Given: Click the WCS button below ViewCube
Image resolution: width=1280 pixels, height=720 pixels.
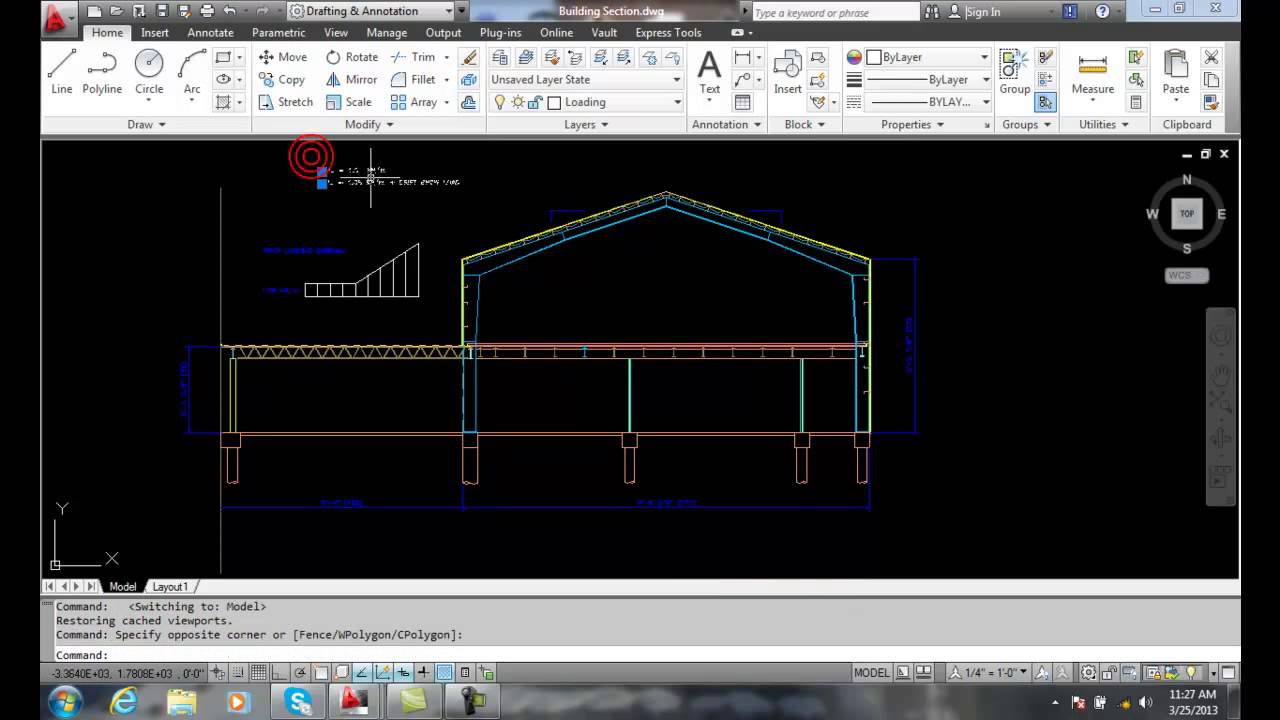Looking at the screenshot, I should coord(1186,275).
